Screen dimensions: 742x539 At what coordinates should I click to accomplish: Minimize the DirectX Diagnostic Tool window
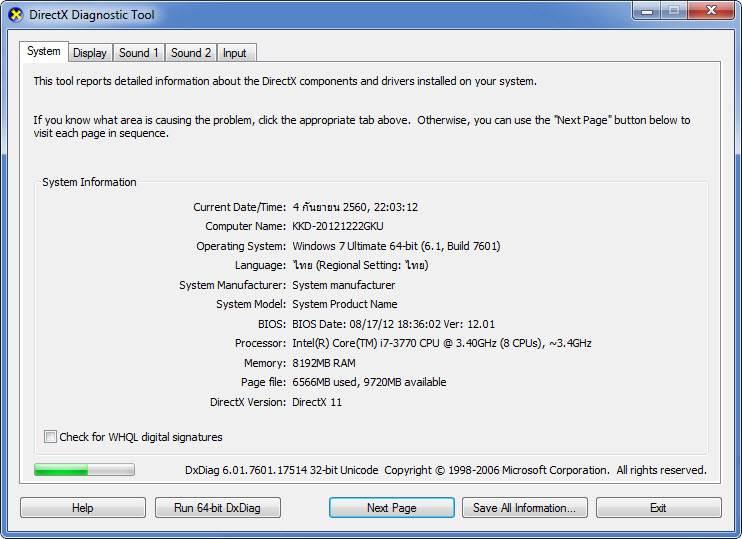tap(647, 10)
